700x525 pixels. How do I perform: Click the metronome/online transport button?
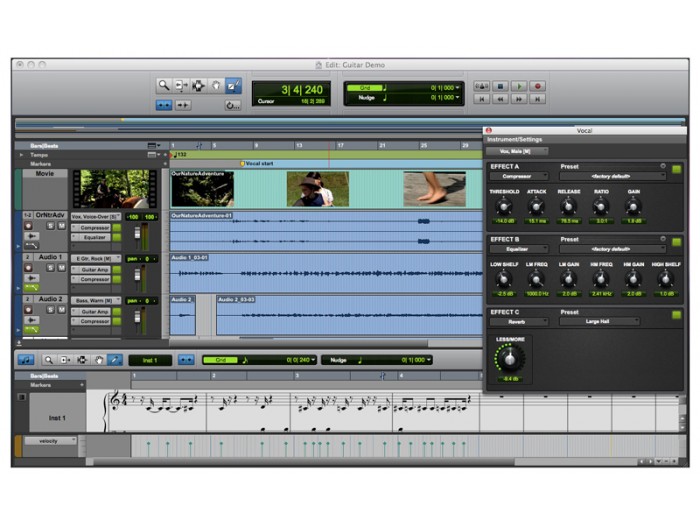click(481, 86)
